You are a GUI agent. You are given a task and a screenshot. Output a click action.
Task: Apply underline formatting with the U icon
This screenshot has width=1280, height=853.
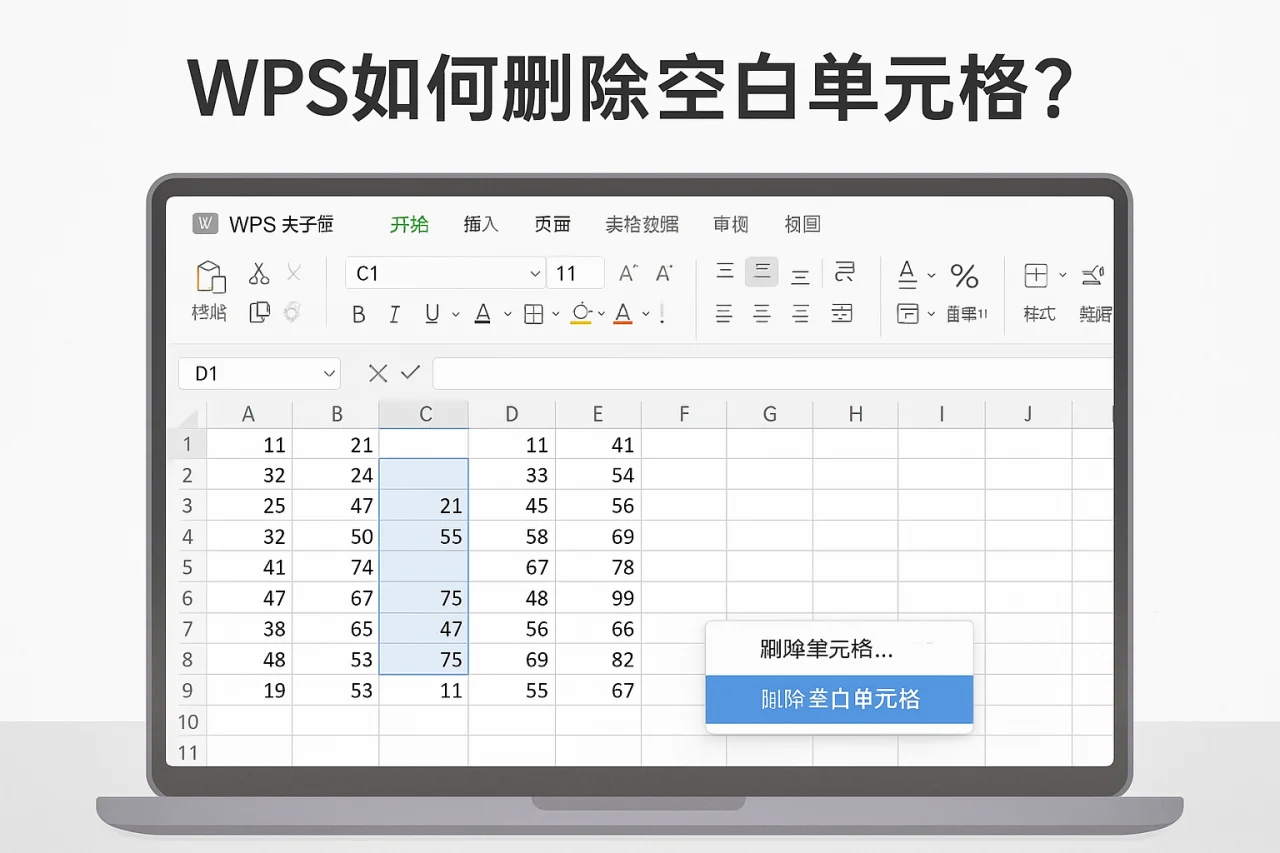point(430,313)
